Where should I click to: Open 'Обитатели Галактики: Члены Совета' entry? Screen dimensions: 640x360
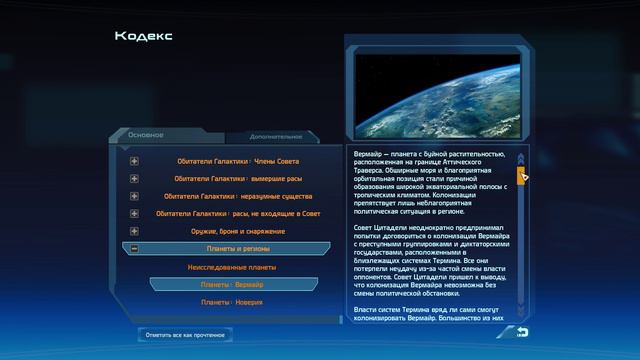click(x=238, y=161)
